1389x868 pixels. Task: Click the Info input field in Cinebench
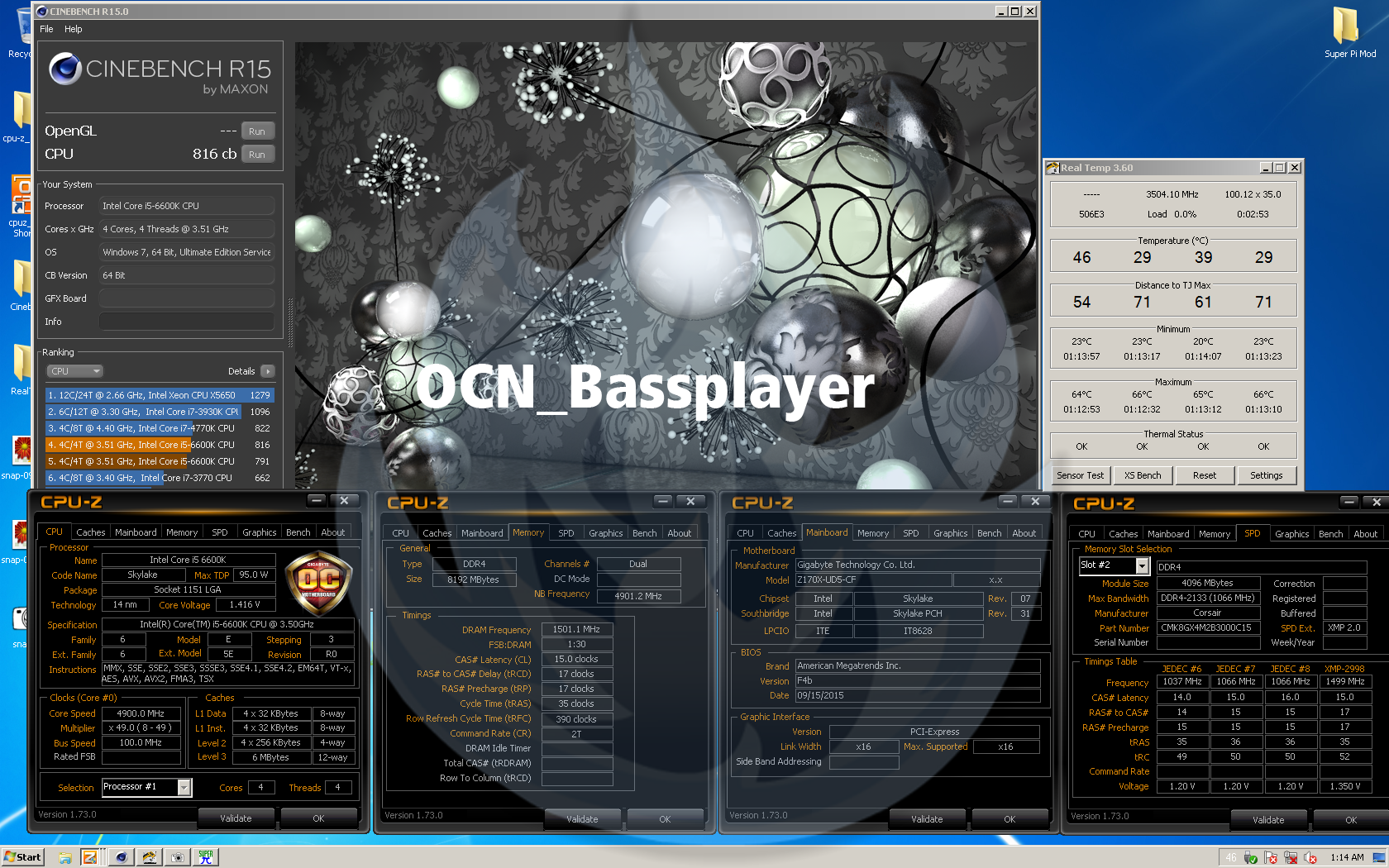point(187,322)
